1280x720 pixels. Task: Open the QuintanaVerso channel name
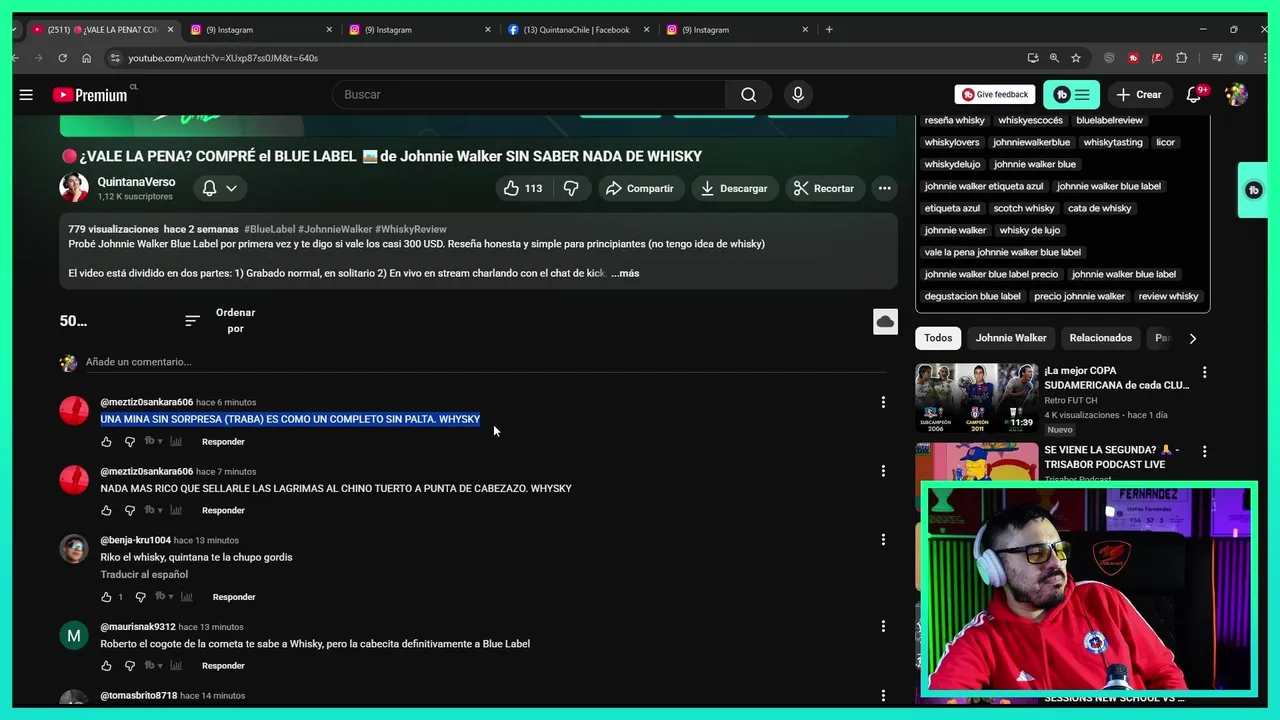pyautogui.click(x=136, y=182)
